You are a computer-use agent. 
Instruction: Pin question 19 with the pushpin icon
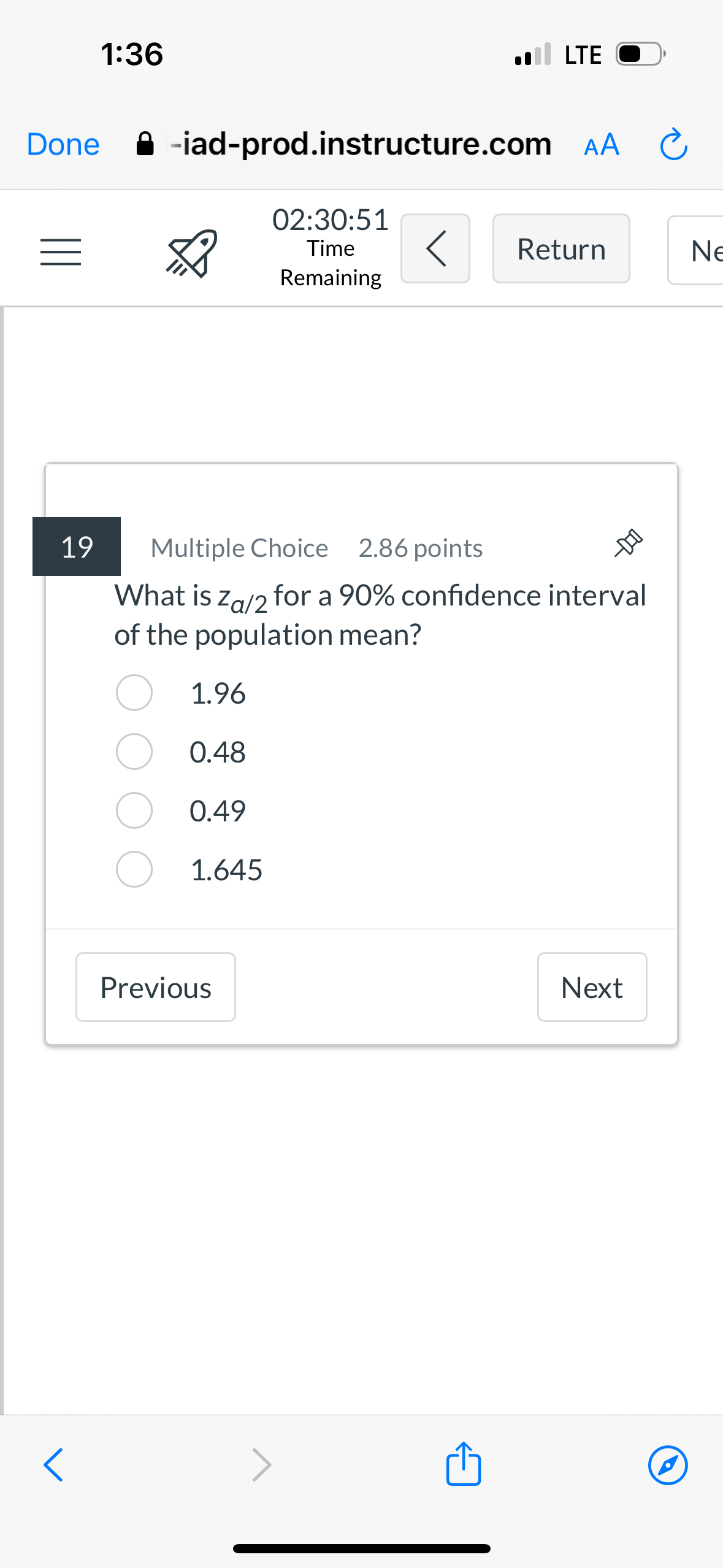tap(628, 544)
